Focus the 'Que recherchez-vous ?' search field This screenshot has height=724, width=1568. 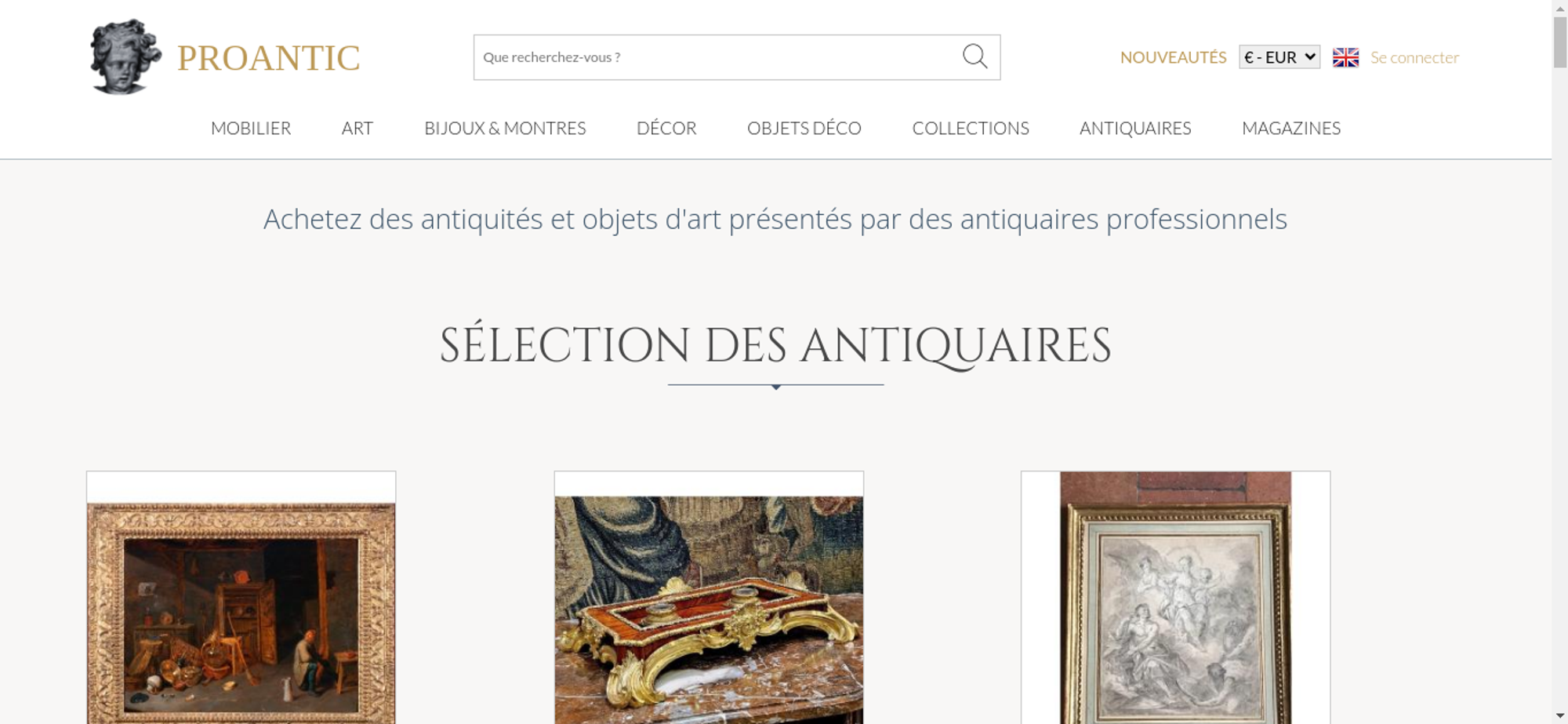pos(717,57)
